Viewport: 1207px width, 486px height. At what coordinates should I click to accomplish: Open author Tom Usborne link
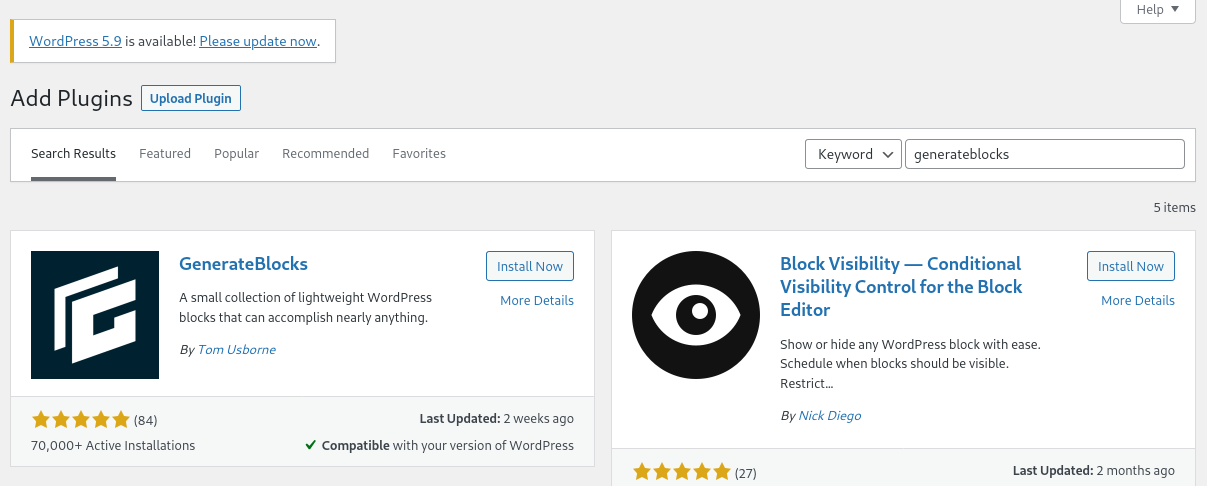(236, 350)
